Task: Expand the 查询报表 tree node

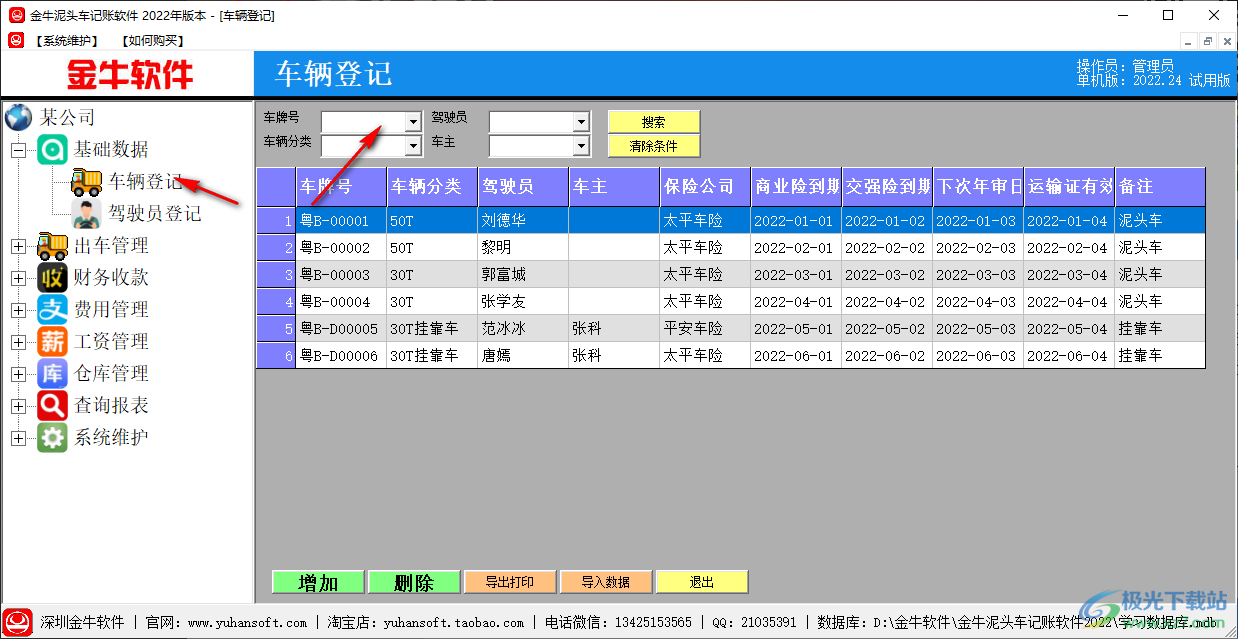Action: point(18,406)
